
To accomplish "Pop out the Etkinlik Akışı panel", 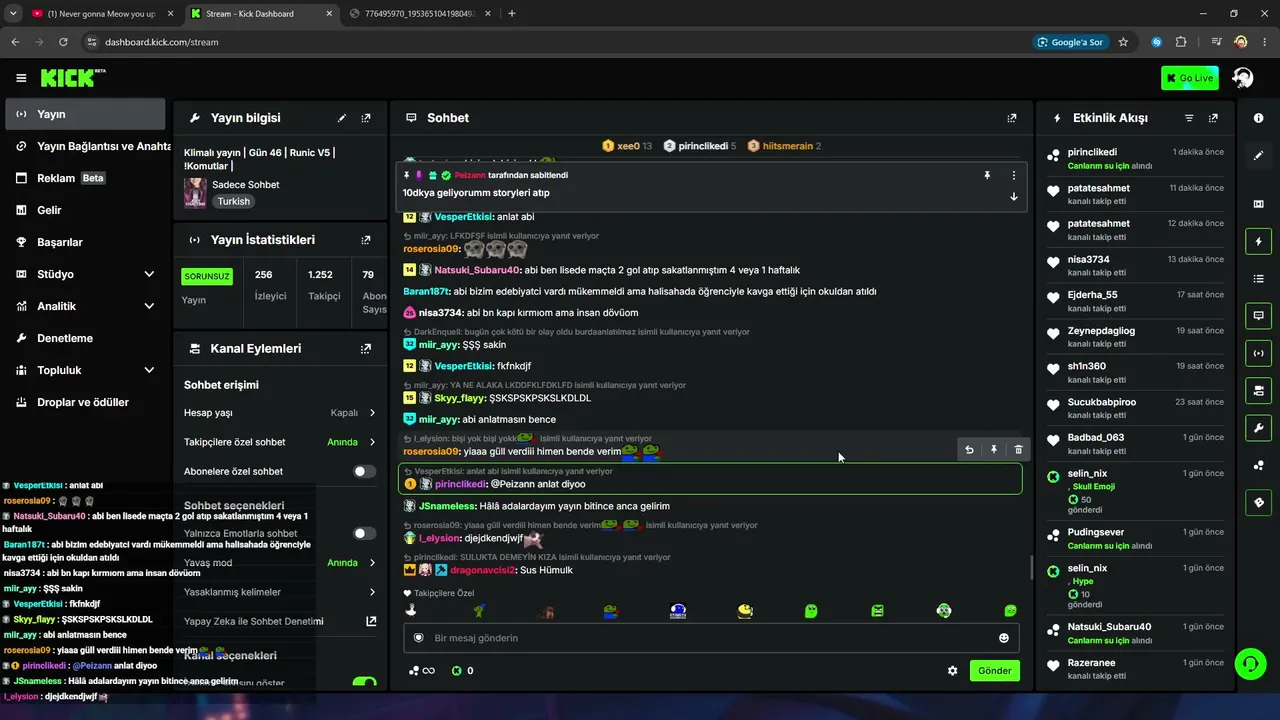I will (x=1213, y=118).
